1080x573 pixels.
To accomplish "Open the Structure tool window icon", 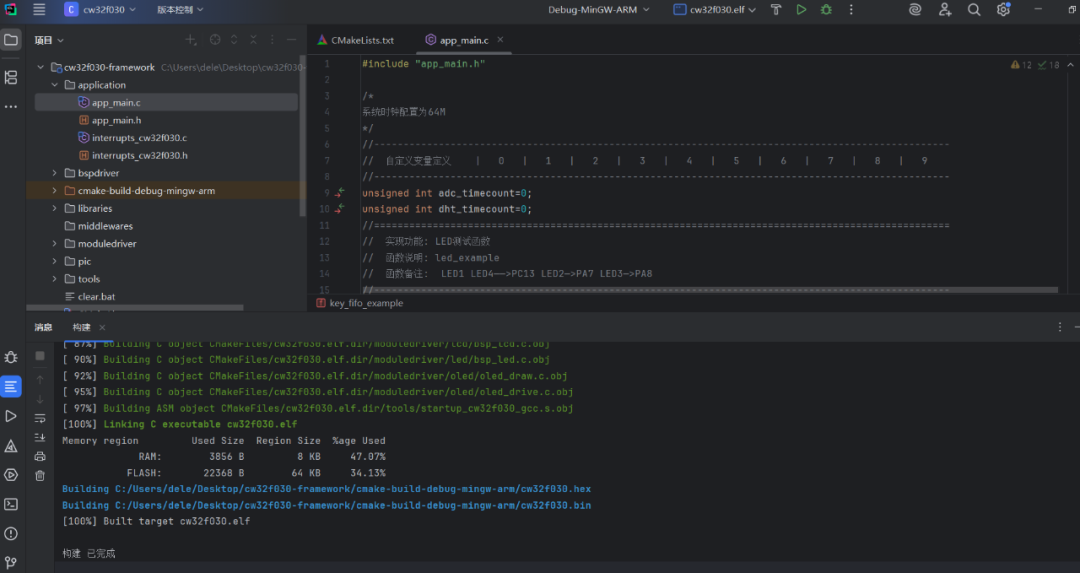I will pyautogui.click(x=11, y=77).
